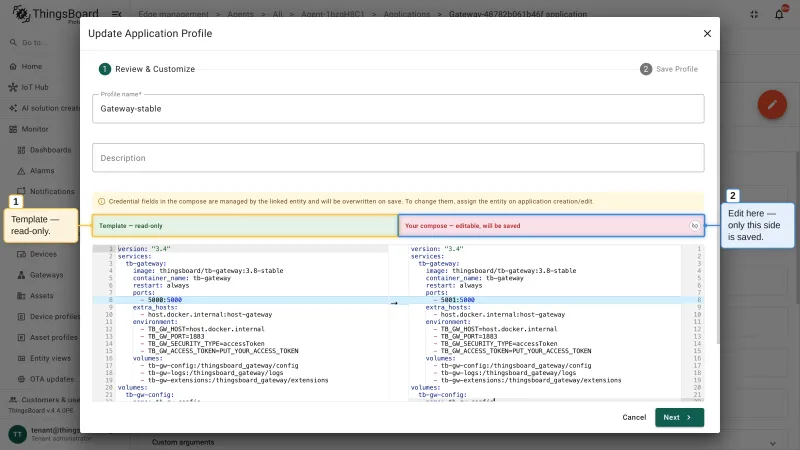Viewport: 800px width, 450px height.
Task: Click the Asset profiles icon
Action: [21, 338]
